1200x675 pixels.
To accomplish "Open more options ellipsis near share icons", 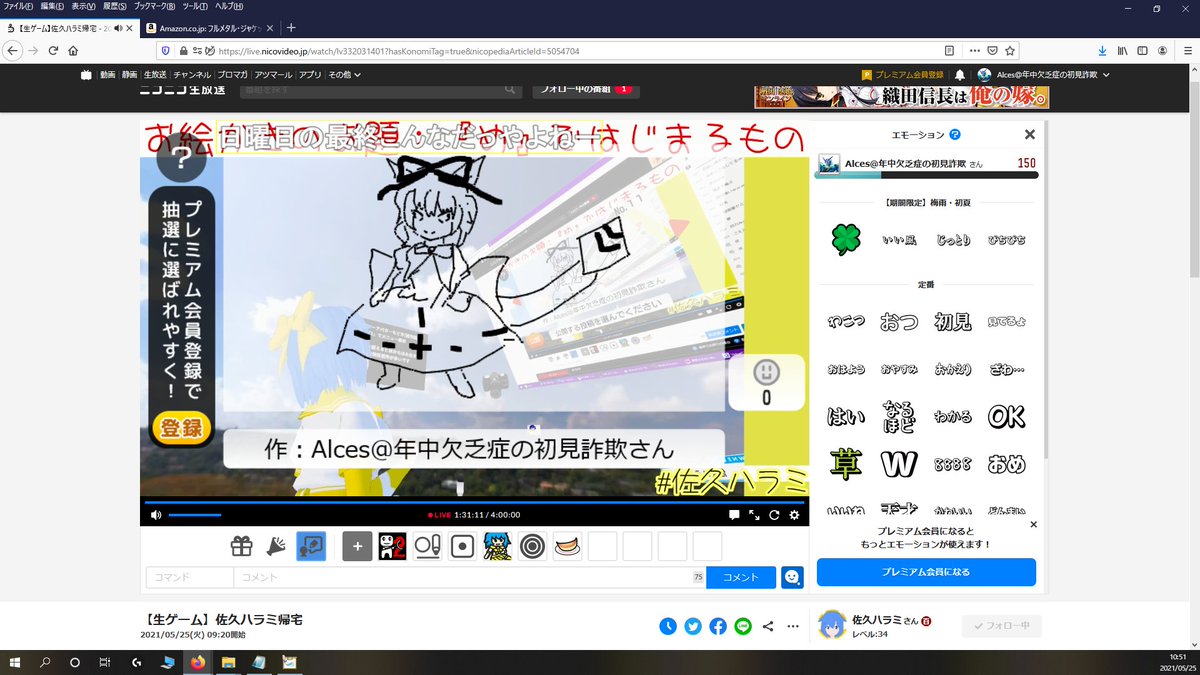I will point(793,626).
